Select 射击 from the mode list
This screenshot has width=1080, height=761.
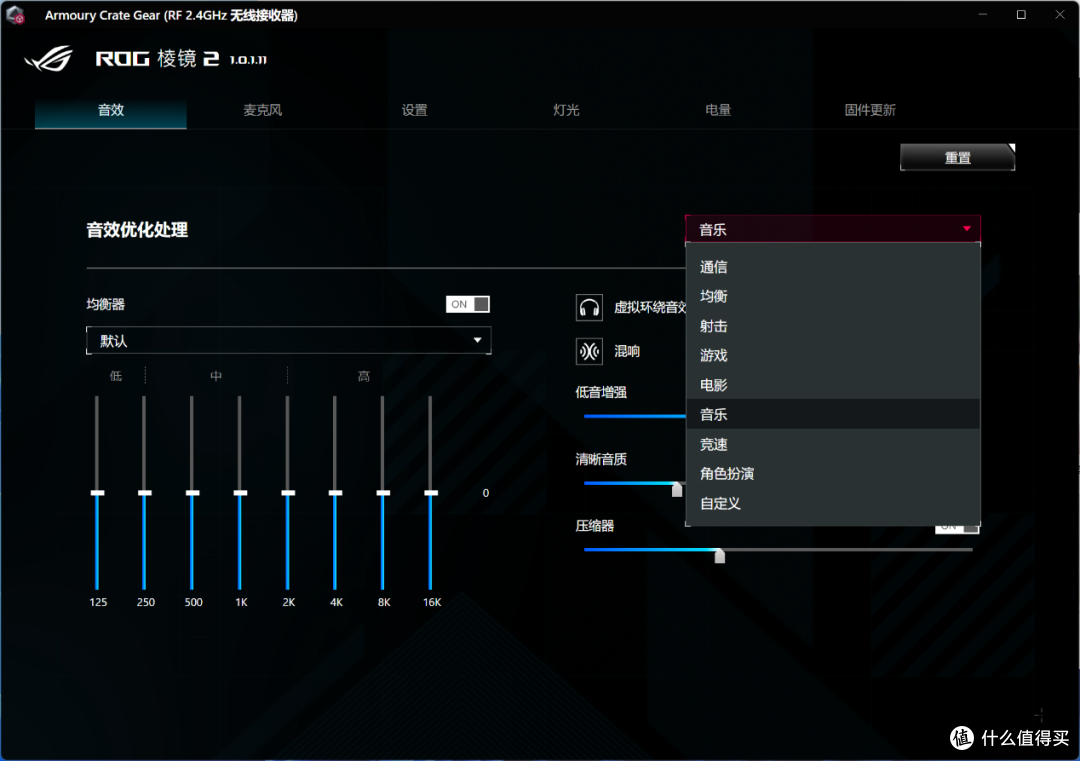click(833, 326)
